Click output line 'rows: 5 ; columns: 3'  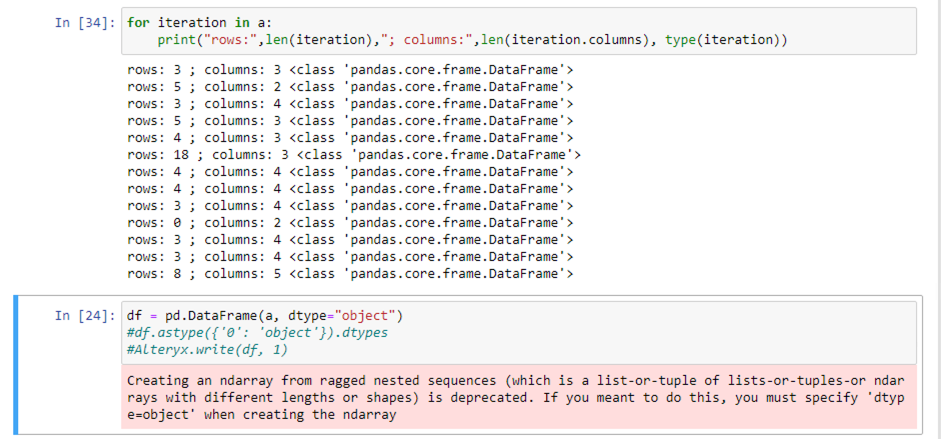pyautogui.click(x=350, y=121)
